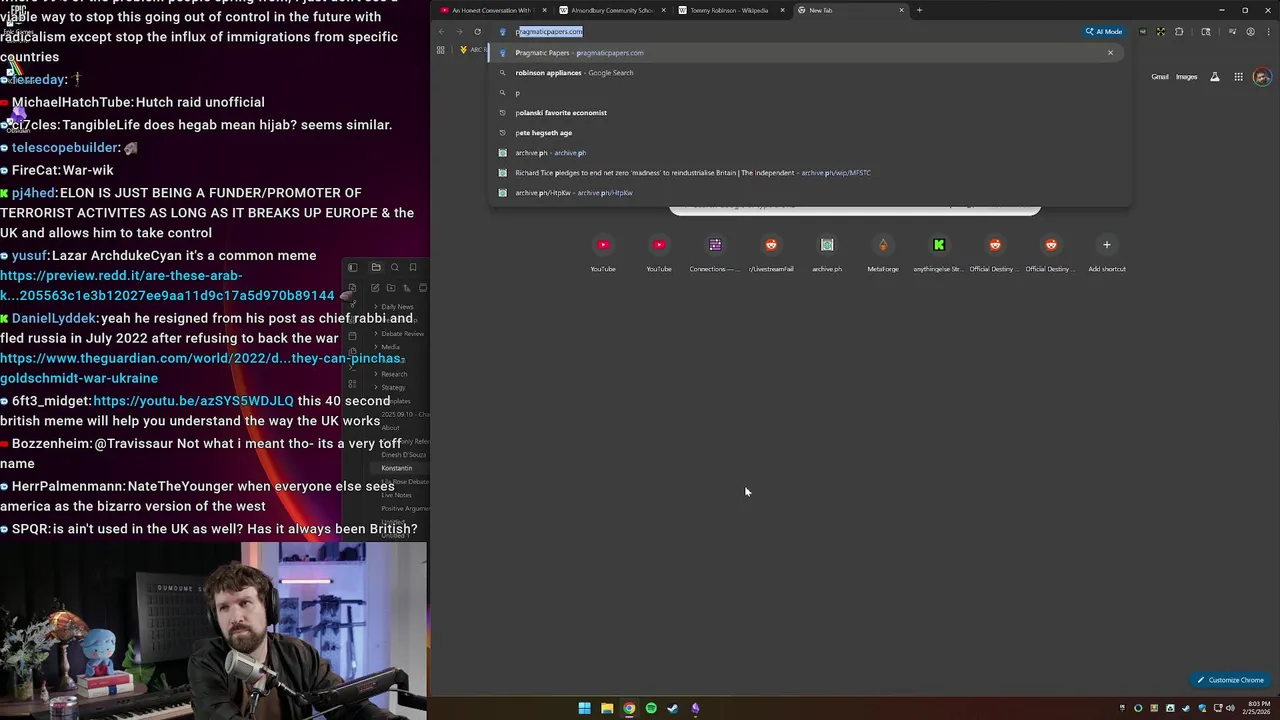Open the anythingelse Kick shortcut tile

coord(939,251)
